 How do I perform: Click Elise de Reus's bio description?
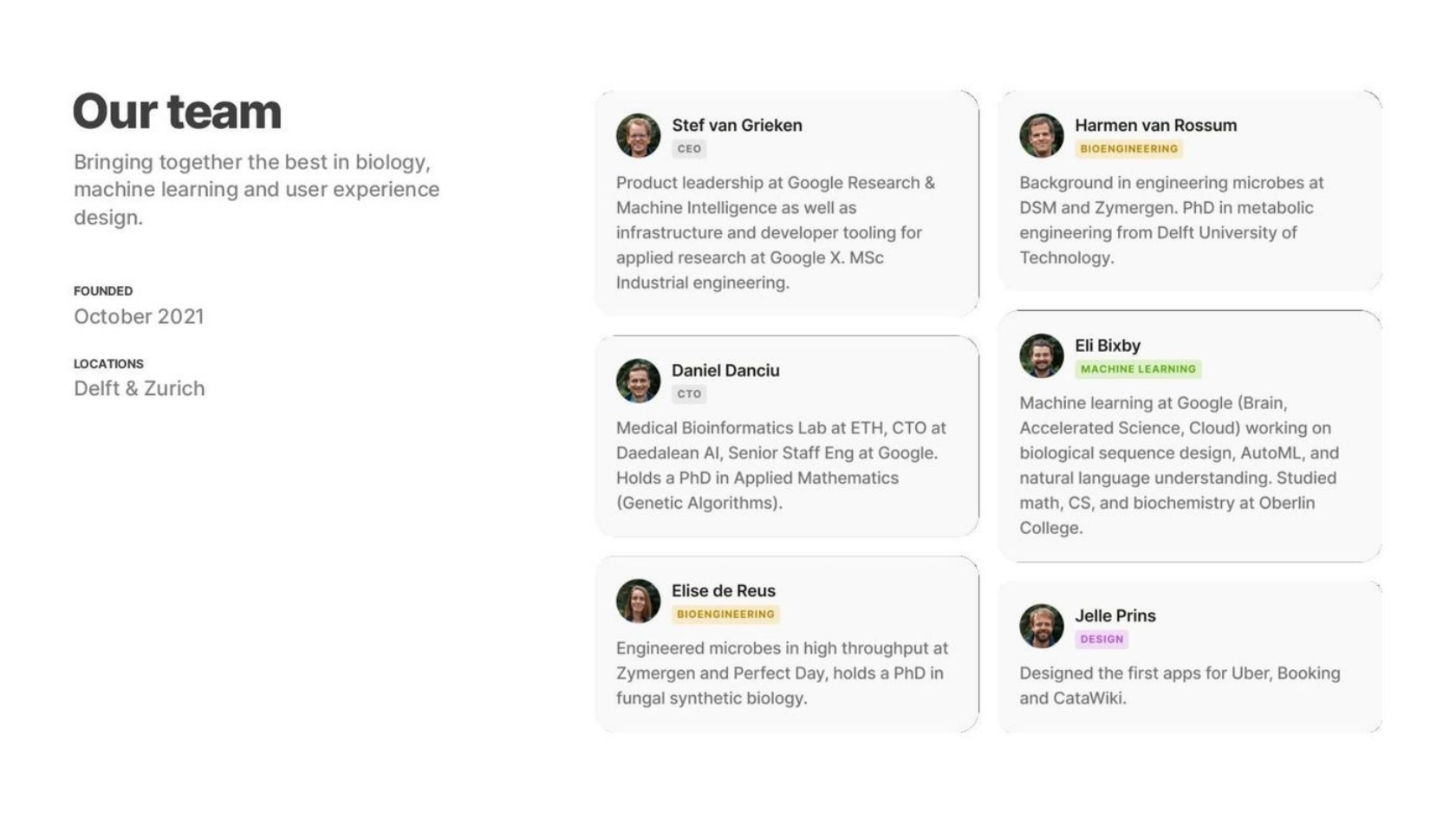click(782, 674)
